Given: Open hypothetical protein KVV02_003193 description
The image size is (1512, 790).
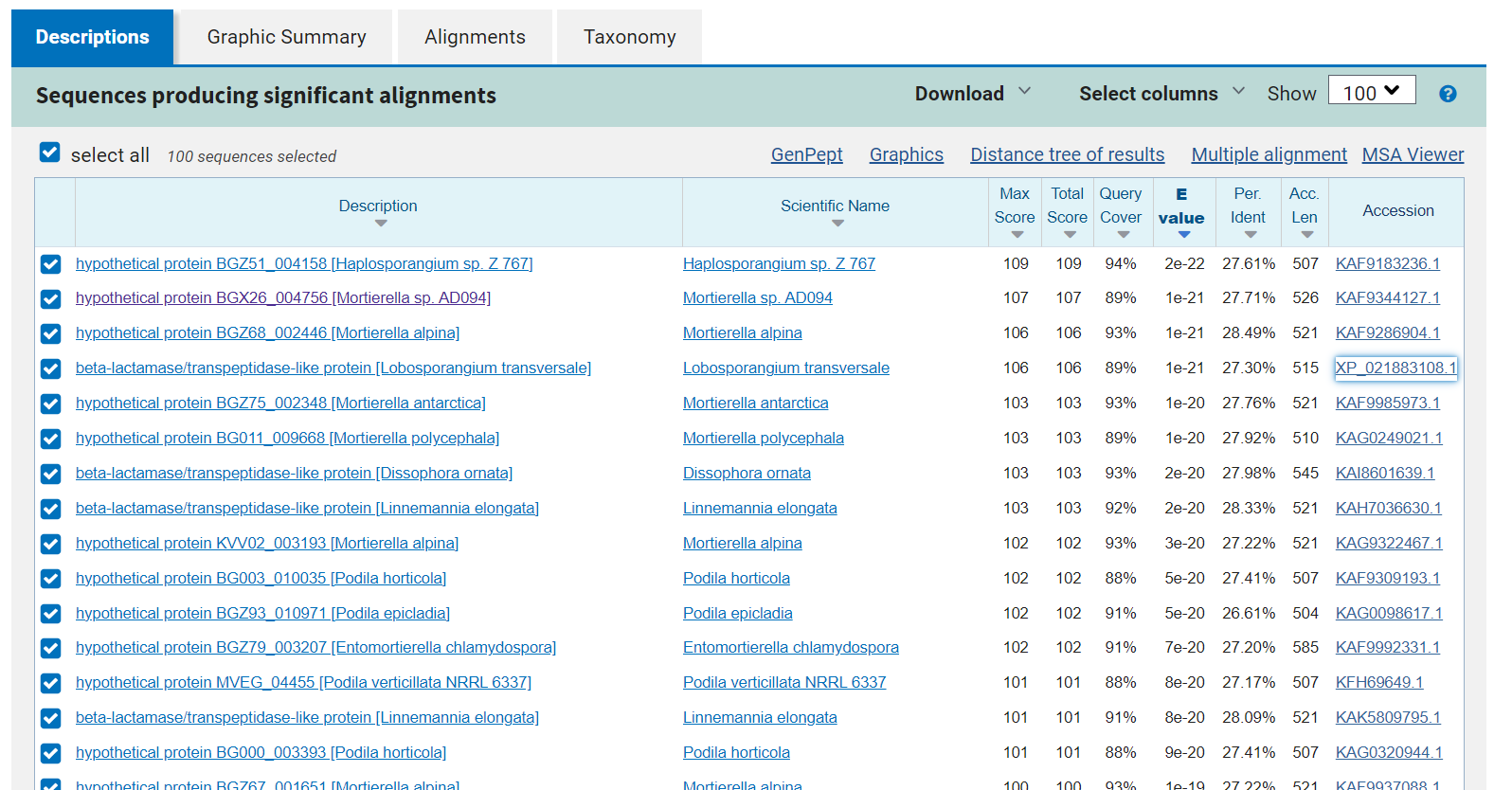Looking at the screenshot, I should tap(267, 543).
